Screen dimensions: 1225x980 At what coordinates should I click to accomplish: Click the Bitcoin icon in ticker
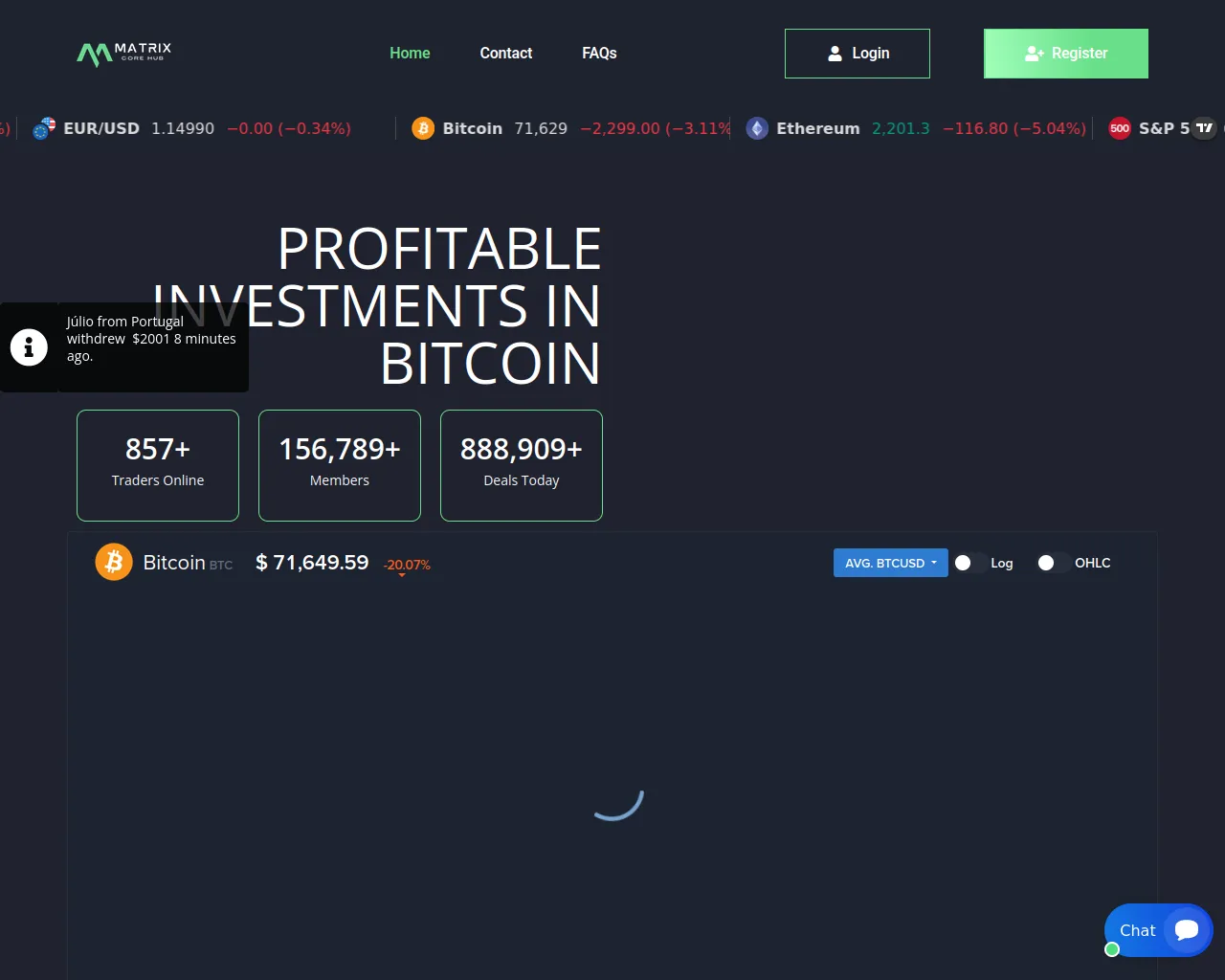(423, 128)
